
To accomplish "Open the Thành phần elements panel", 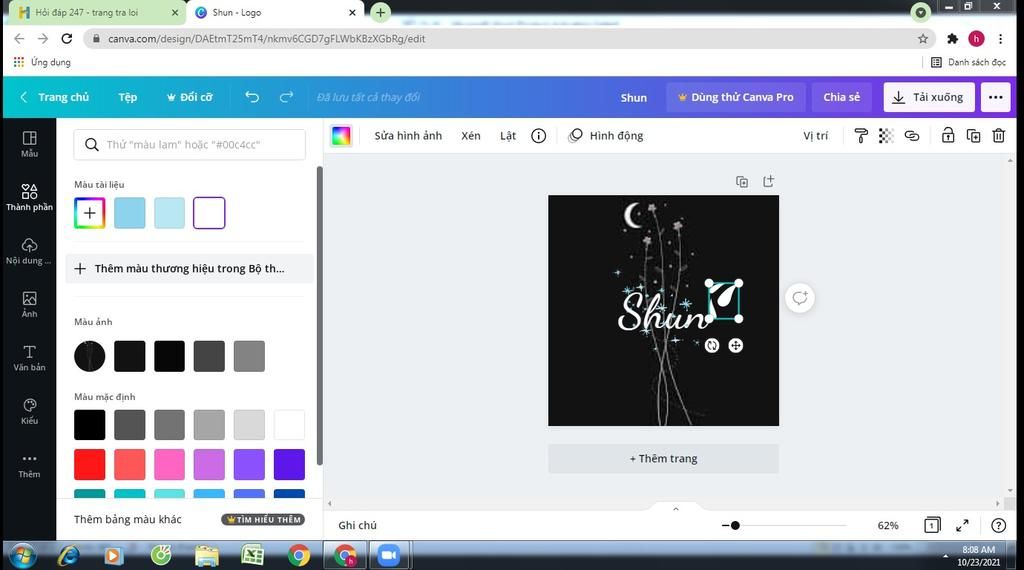I will [x=29, y=197].
